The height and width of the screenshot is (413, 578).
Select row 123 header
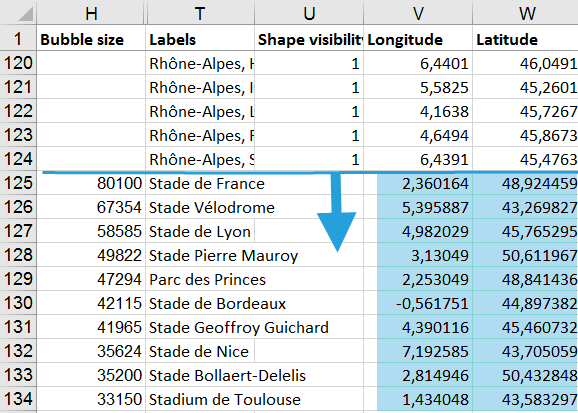click(x=18, y=135)
